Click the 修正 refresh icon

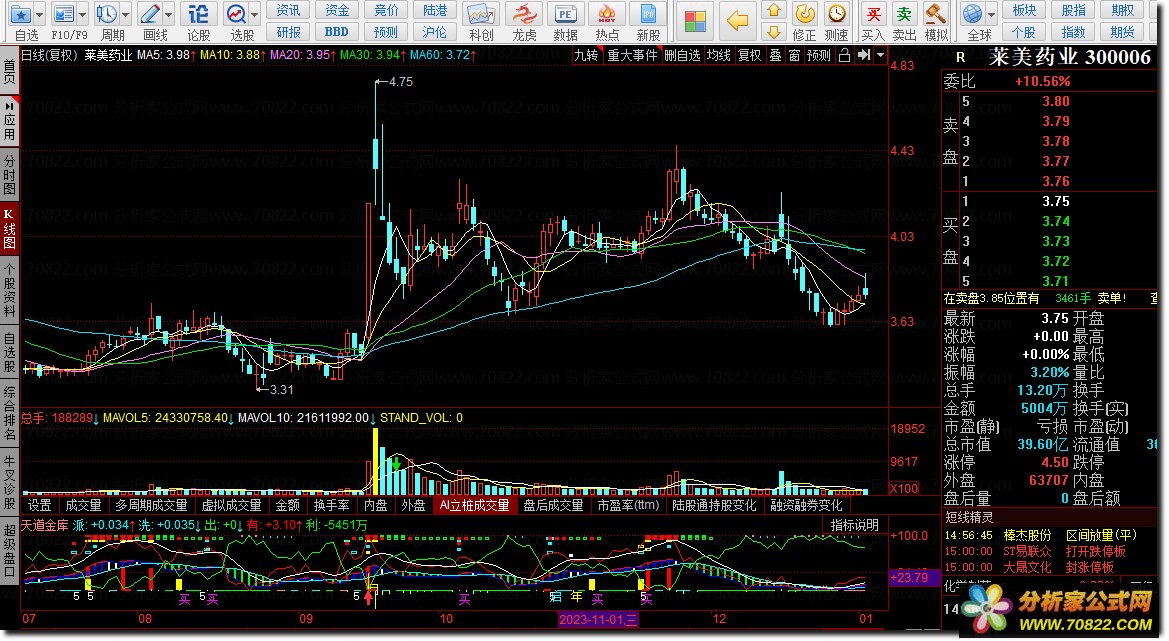pos(805,14)
